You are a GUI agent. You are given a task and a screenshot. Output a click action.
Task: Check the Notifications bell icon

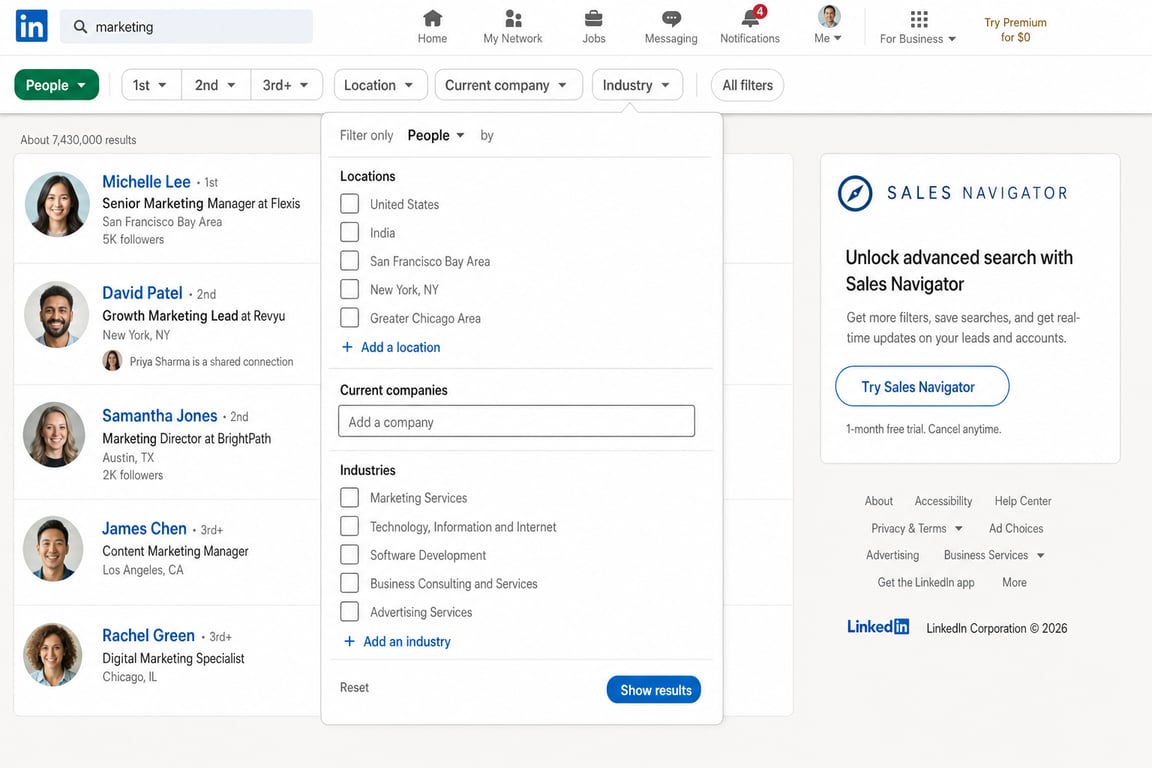click(751, 18)
